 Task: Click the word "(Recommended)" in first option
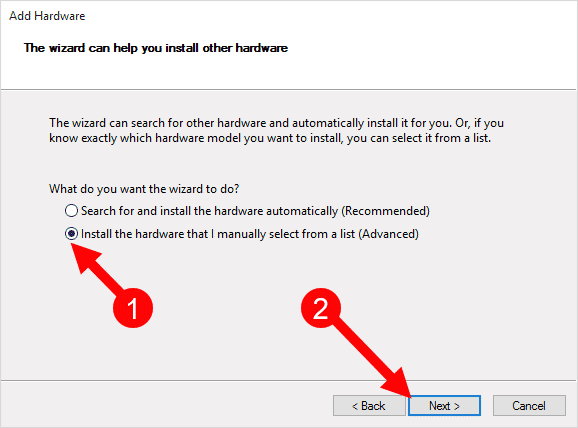point(386,211)
